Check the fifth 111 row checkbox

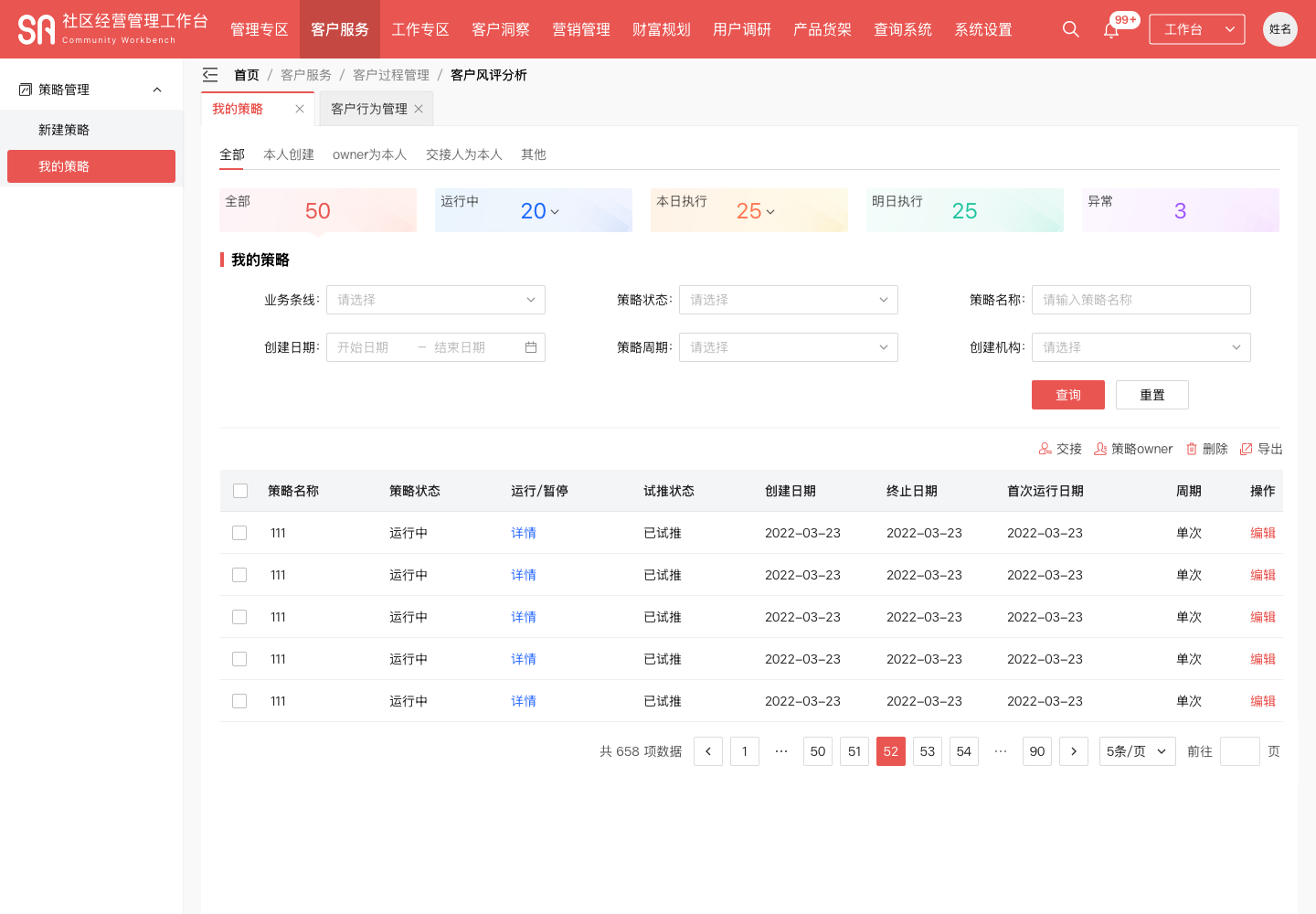239,701
